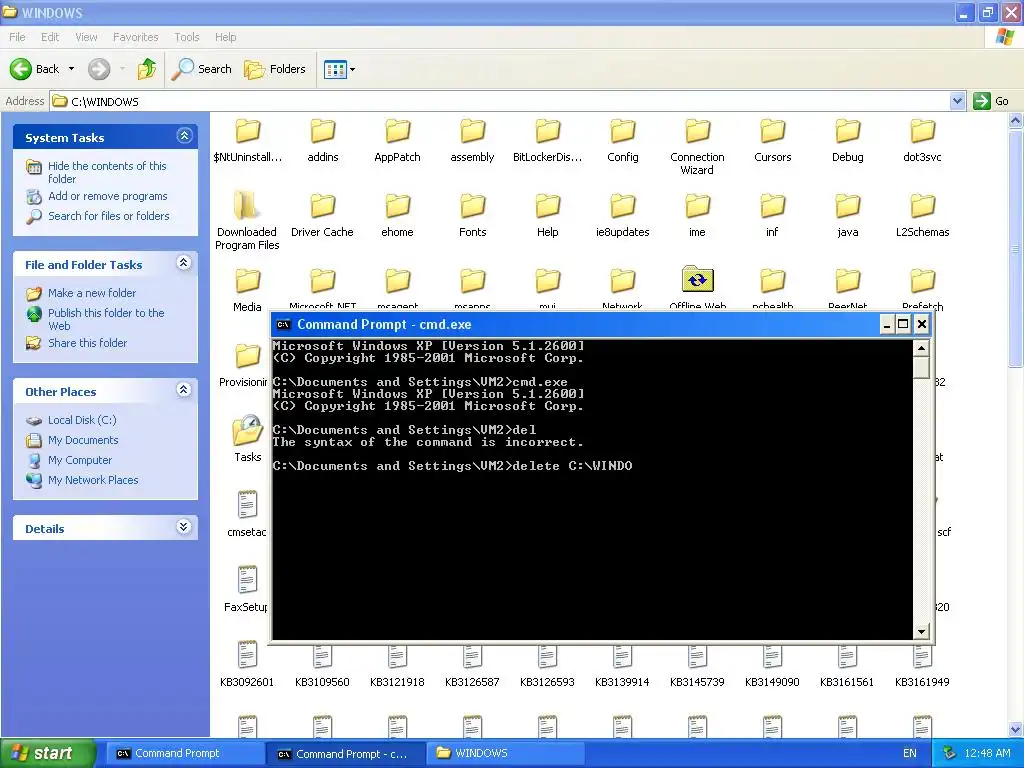Toggle the Folders pane button
The height and width of the screenshot is (768, 1024).
click(x=275, y=69)
